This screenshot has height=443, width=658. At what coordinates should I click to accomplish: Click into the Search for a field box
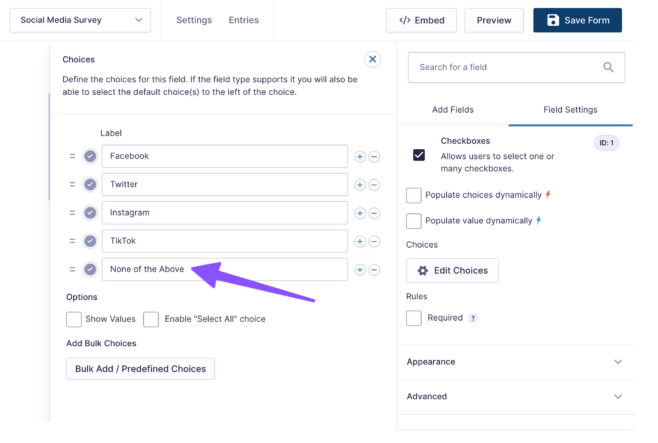[x=516, y=67]
